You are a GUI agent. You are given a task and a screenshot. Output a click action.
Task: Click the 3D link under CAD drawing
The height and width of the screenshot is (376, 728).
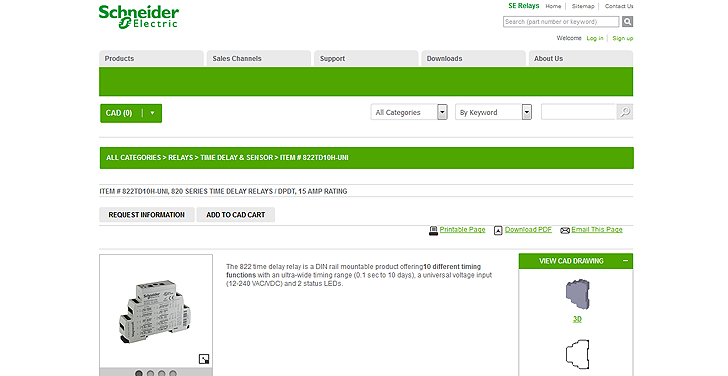(577, 319)
